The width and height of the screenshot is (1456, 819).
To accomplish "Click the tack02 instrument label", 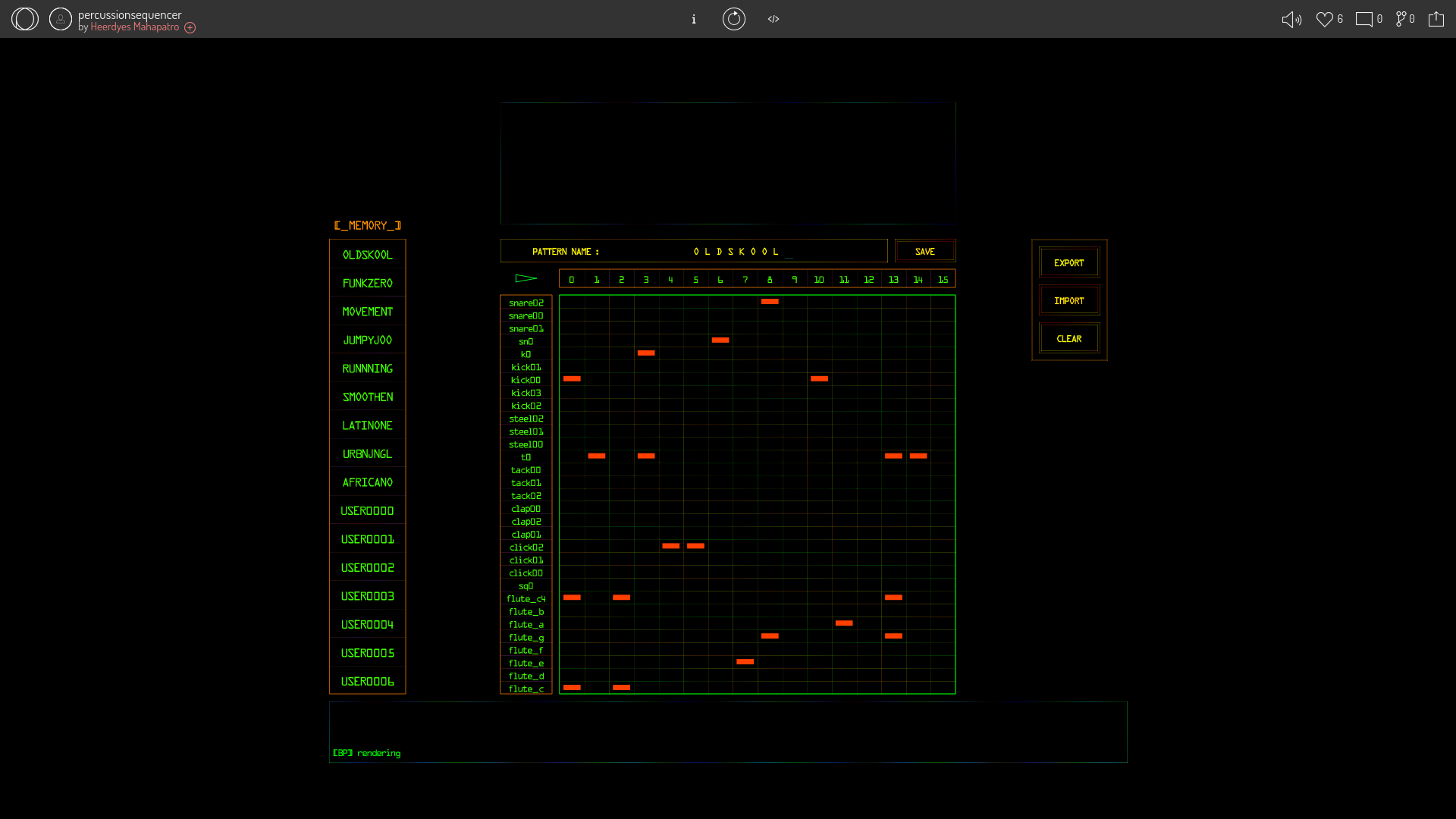I will [526, 496].
